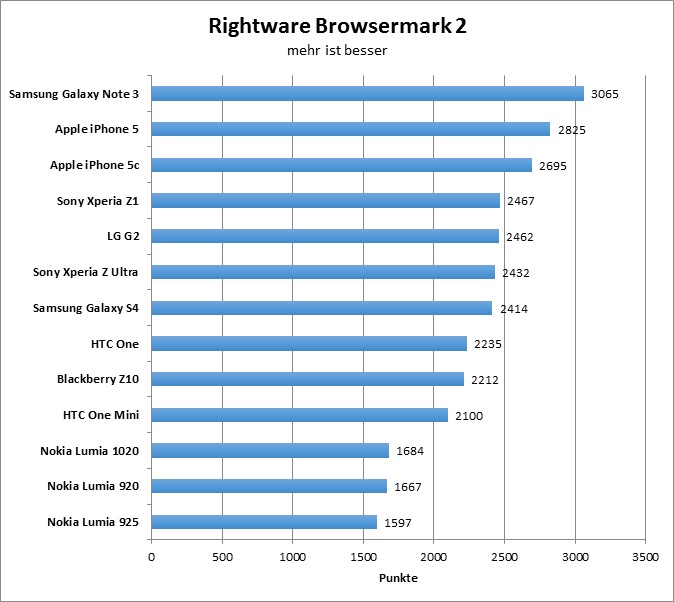Select the data value 2695
This screenshot has width=674, height=602.
pyautogui.click(x=553, y=166)
